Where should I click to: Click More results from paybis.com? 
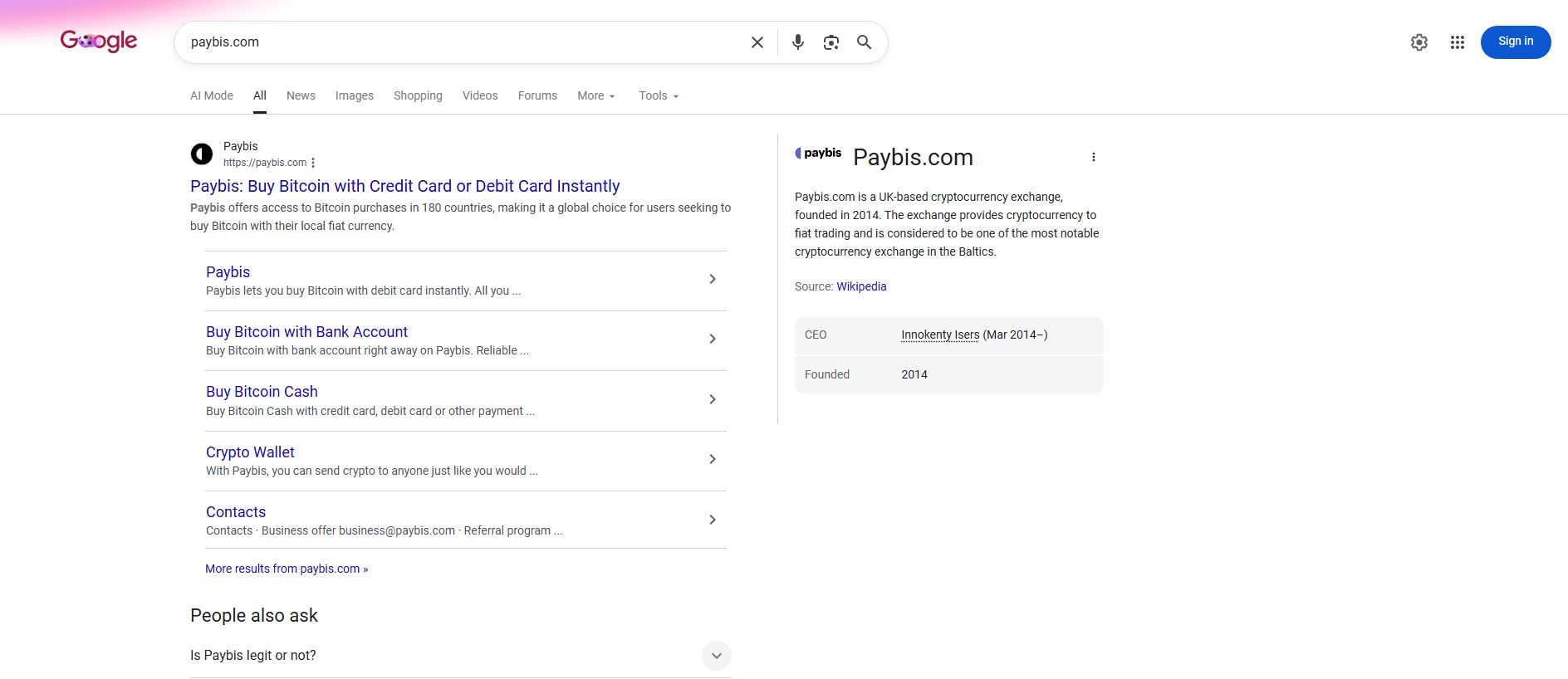[287, 569]
